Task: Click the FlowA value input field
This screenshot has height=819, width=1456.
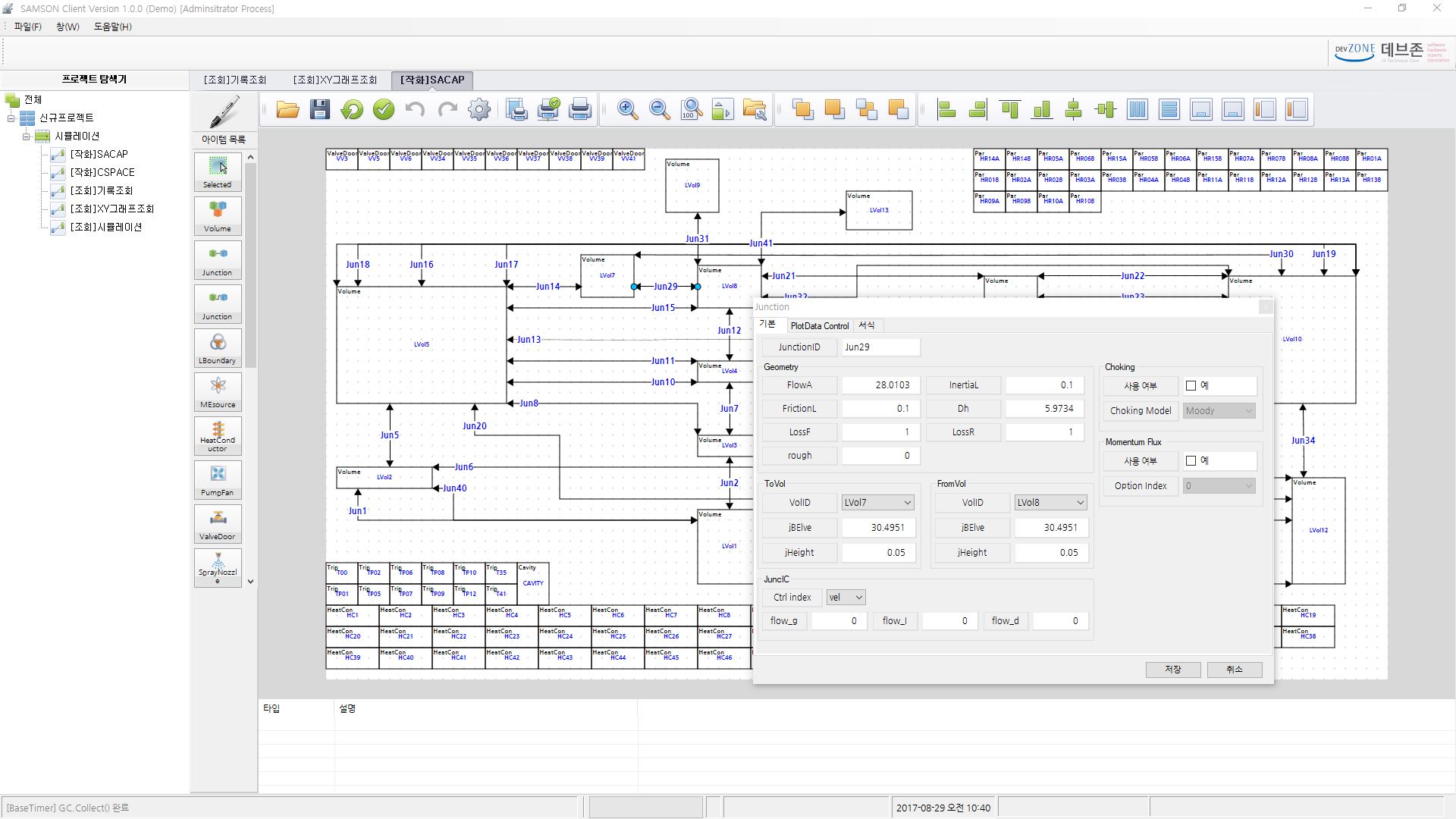Action: [880, 385]
